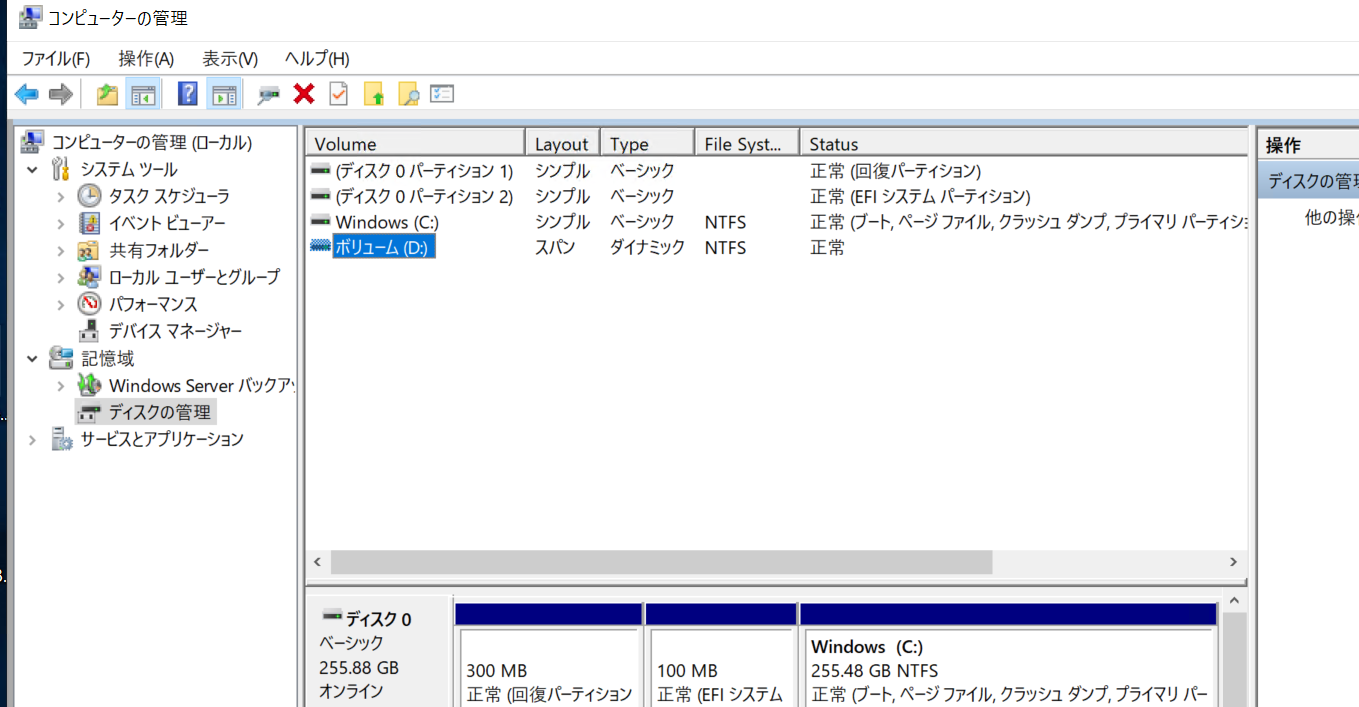Viewport: 1359px width, 707px height.
Task: Click the Properties checkmark document icon
Action: [x=339, y=93]
